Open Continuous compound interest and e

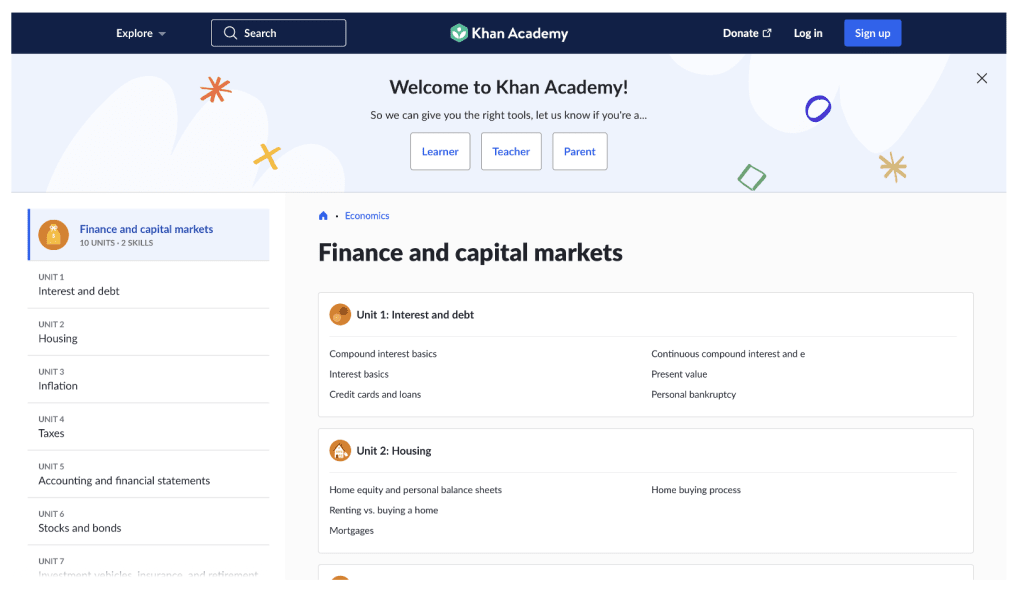point(728,354)
